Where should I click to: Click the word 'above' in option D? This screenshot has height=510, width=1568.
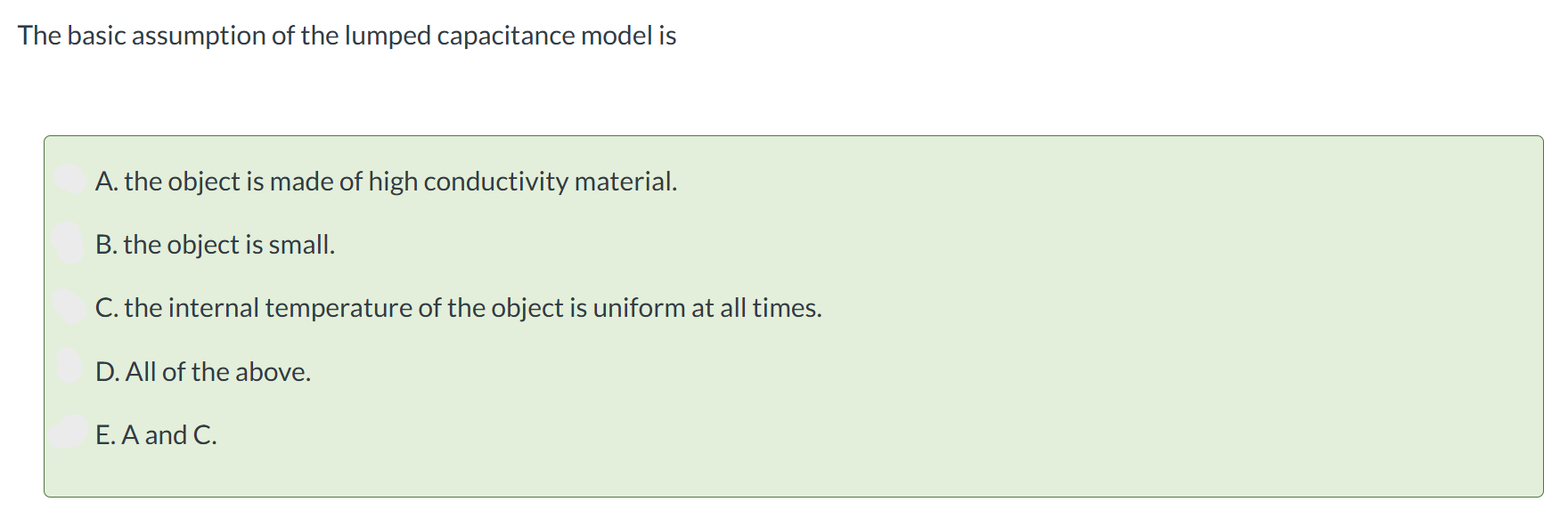coord(274,372)
